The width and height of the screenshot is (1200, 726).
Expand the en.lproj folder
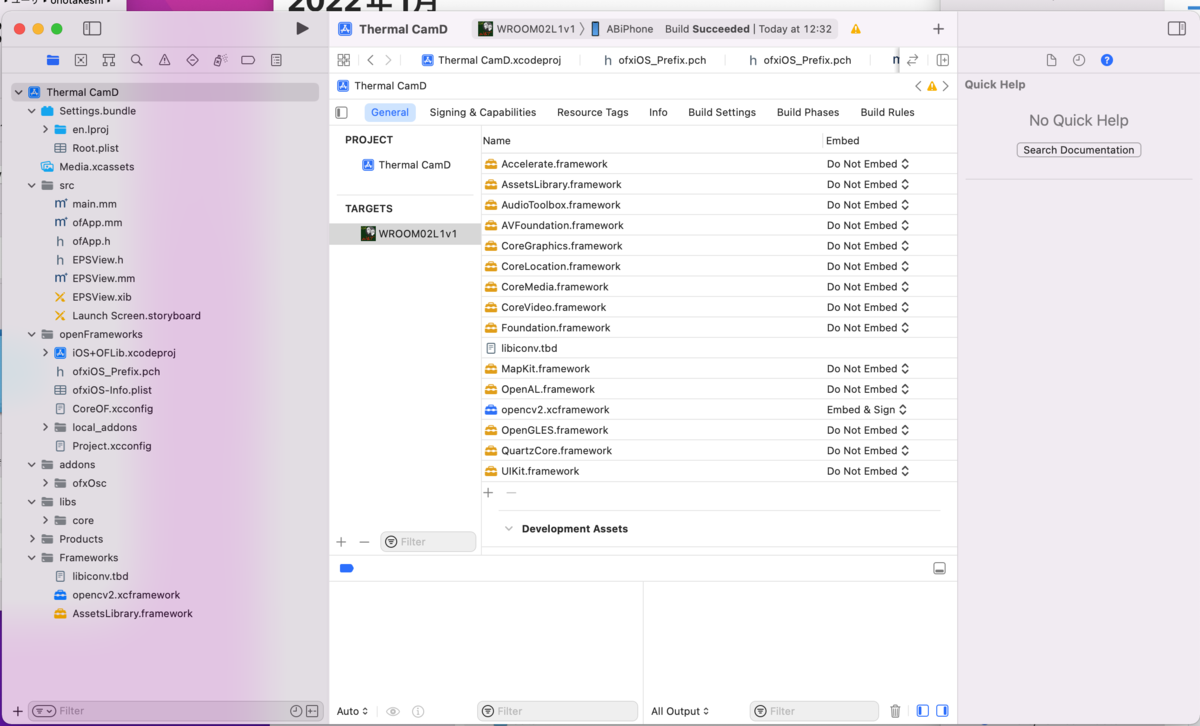[46, 130]
